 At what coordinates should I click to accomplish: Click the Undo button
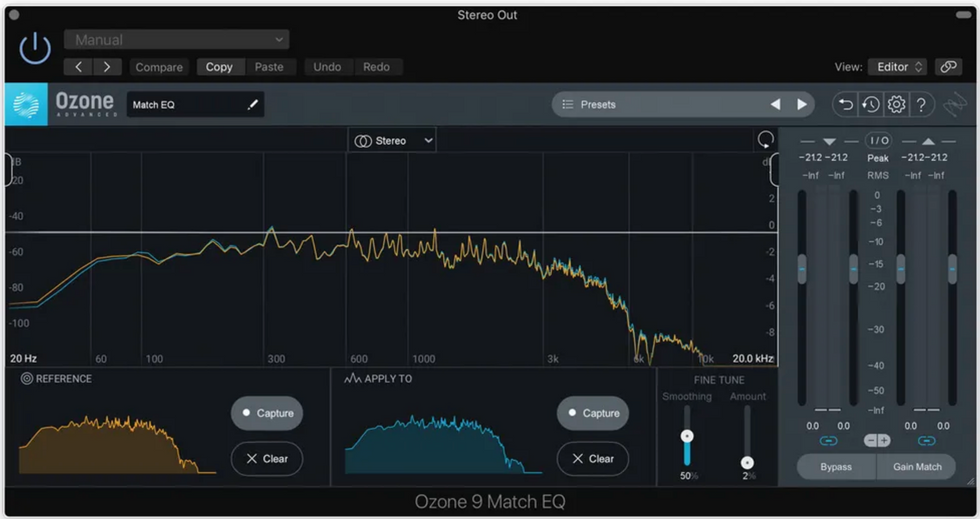tap(327, 67)
